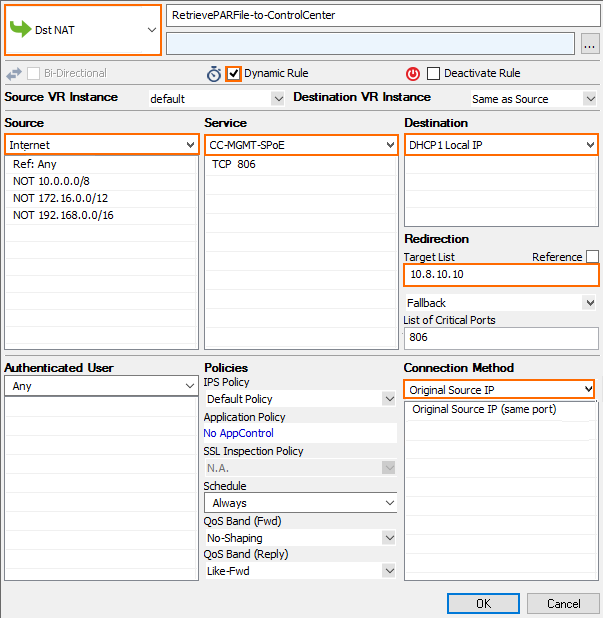Open Destination VR Instance dropdown

tap(534, 99)
